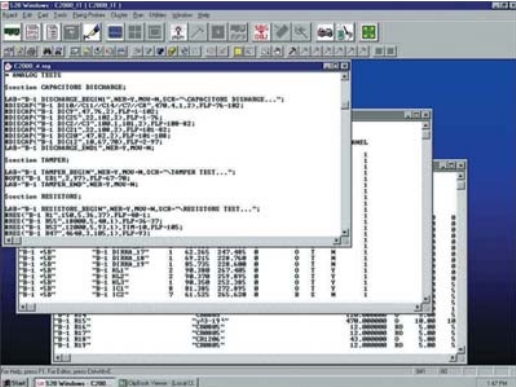Click scroll-down arrow of front C2000 editor window
Screen dimensions: 516x387
click(x=345, y=232)
